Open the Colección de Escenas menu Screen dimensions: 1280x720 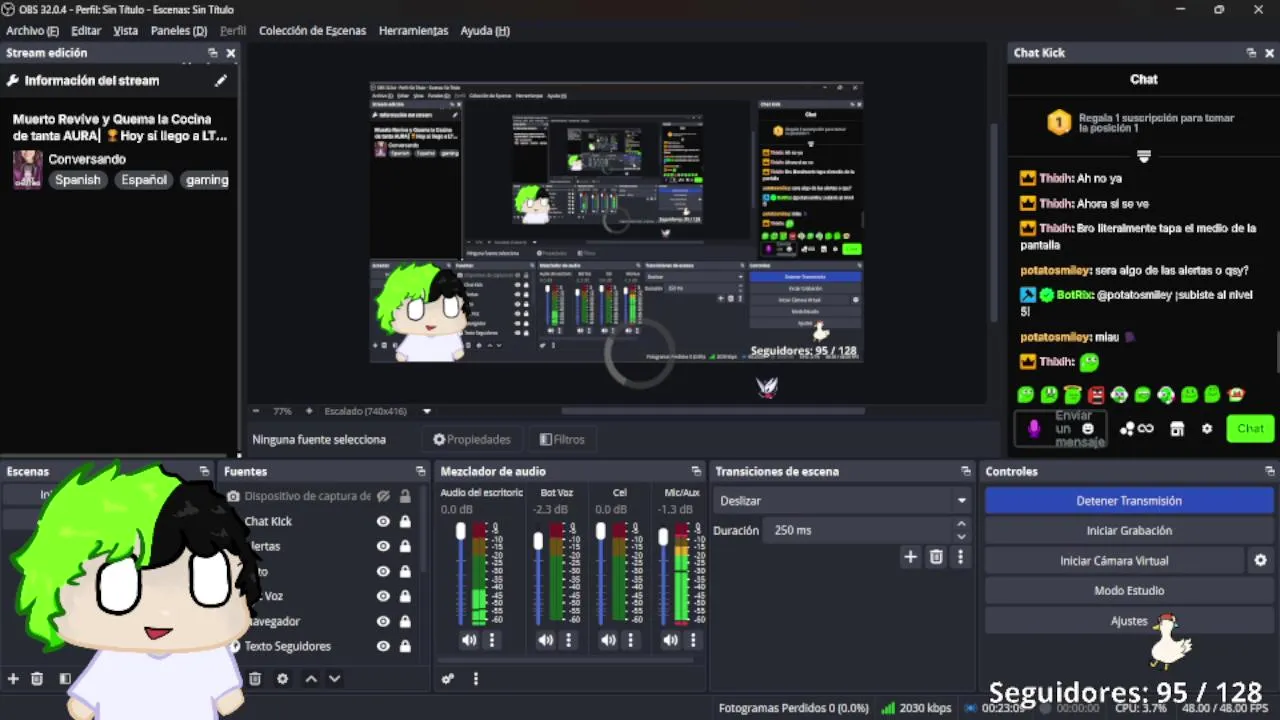pos(312,30)
